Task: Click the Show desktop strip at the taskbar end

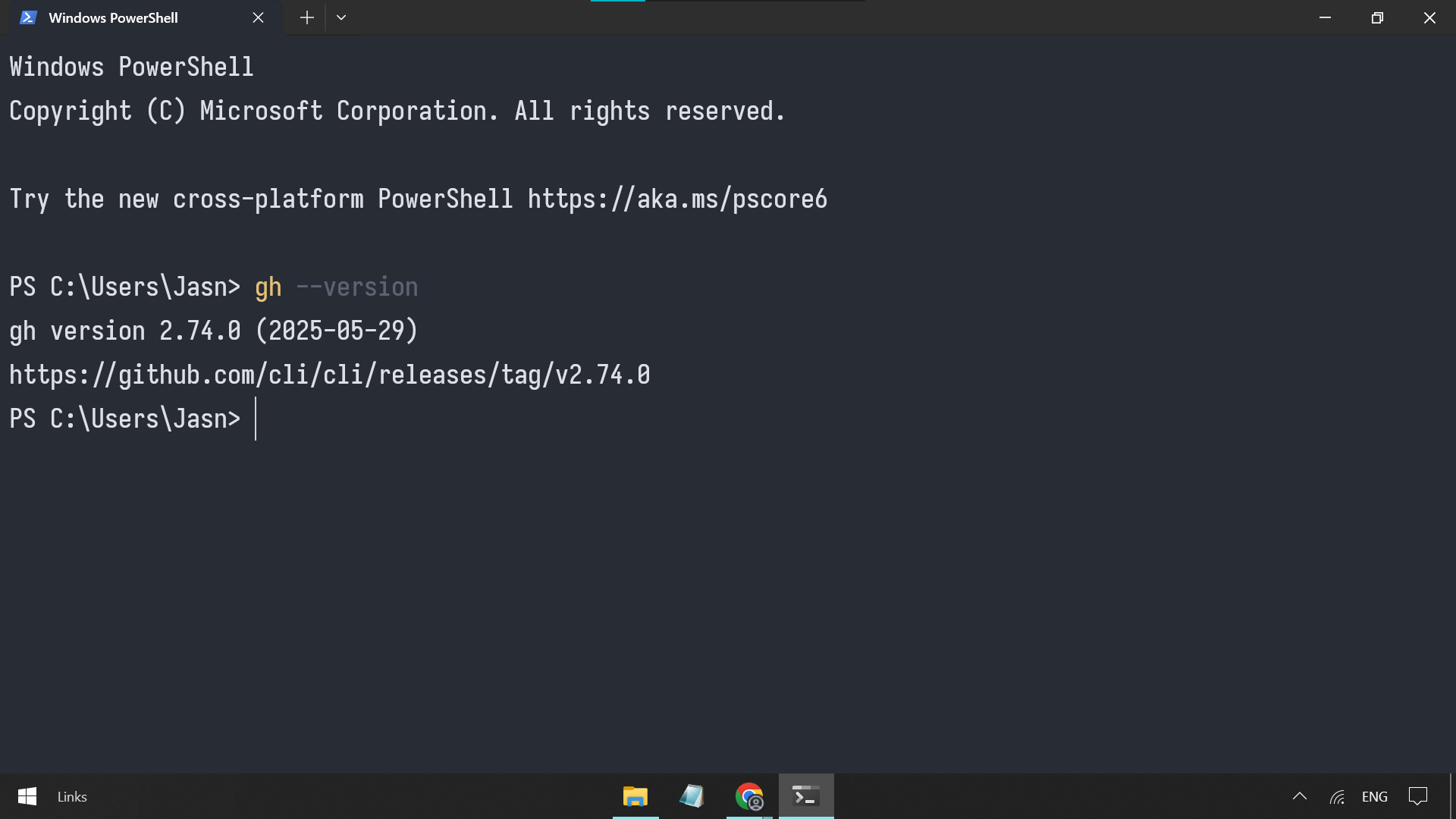Action: click(1451, 796)
